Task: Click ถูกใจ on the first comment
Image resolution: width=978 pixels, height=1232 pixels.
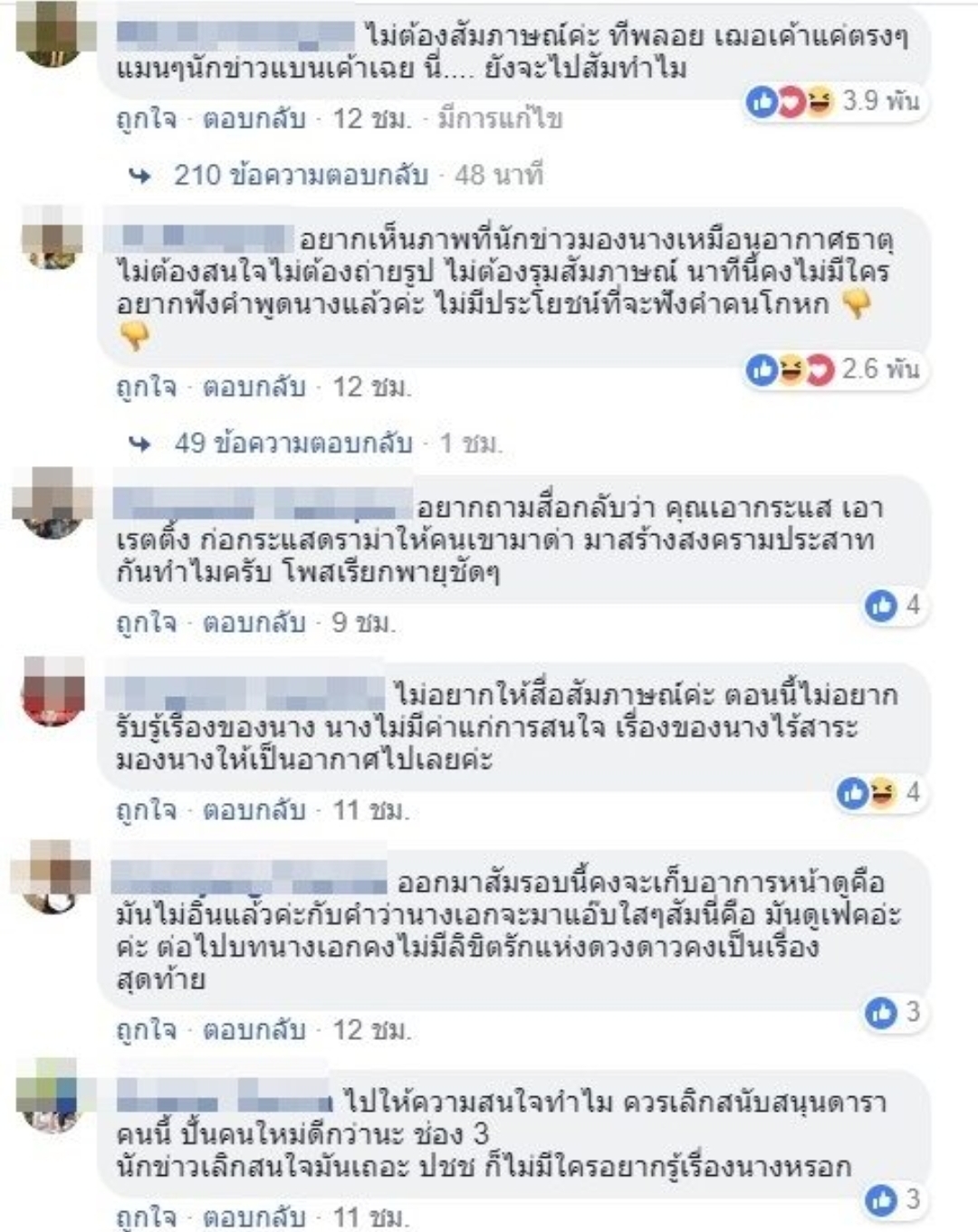Action: [x=146, y=119]
